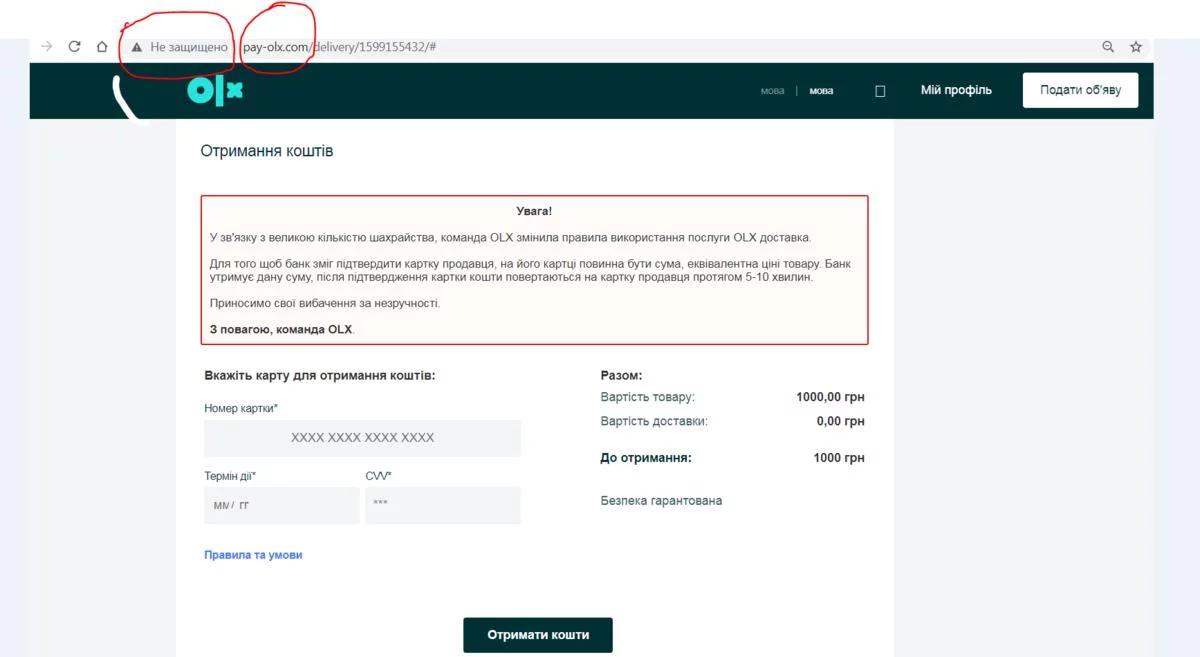Viewport: 1200px width, 657px height.
Task: Click the OLX logo in header
Action: [215, 91]
